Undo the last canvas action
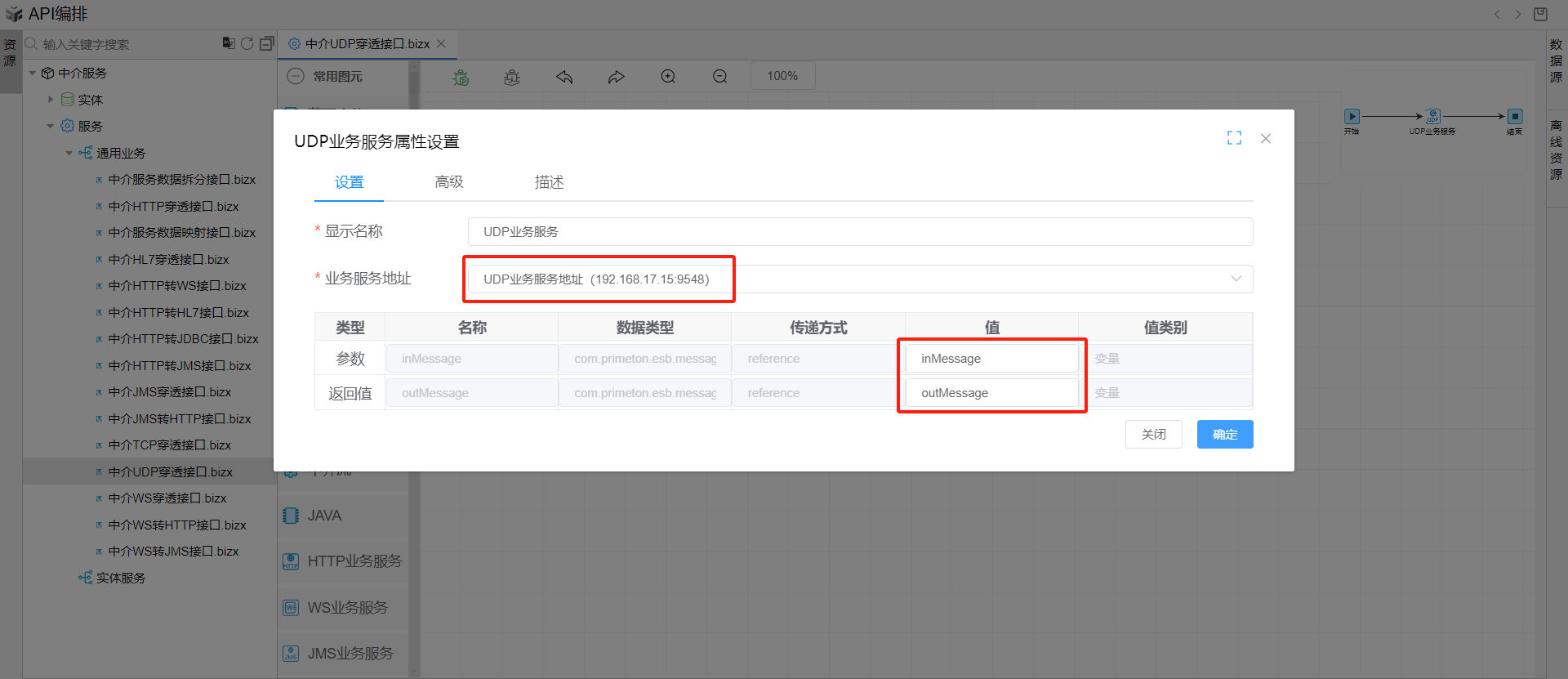Image resolution: width=1568 pixels, height=679 pixels. (x=564, y=77)
